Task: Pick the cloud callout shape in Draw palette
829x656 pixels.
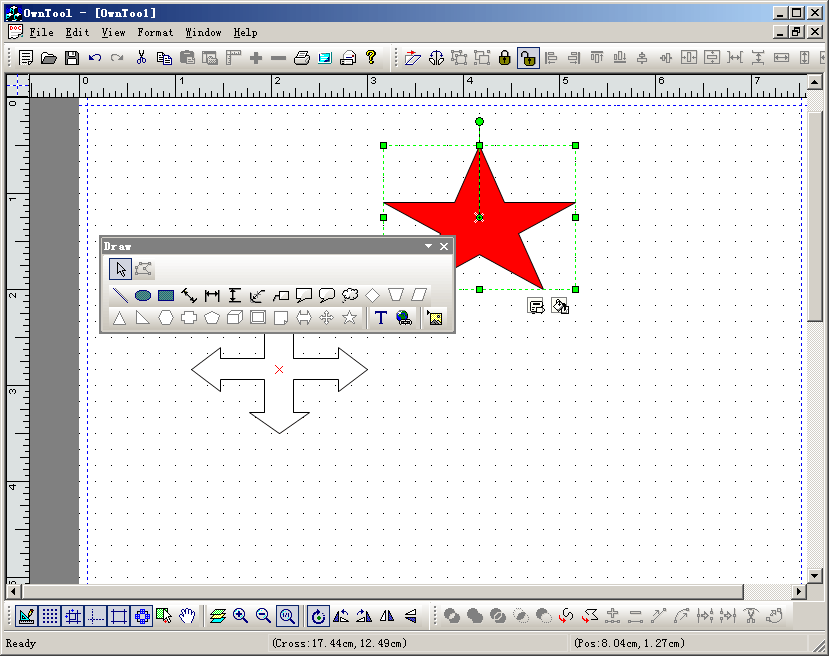Action: coord(350,295)
